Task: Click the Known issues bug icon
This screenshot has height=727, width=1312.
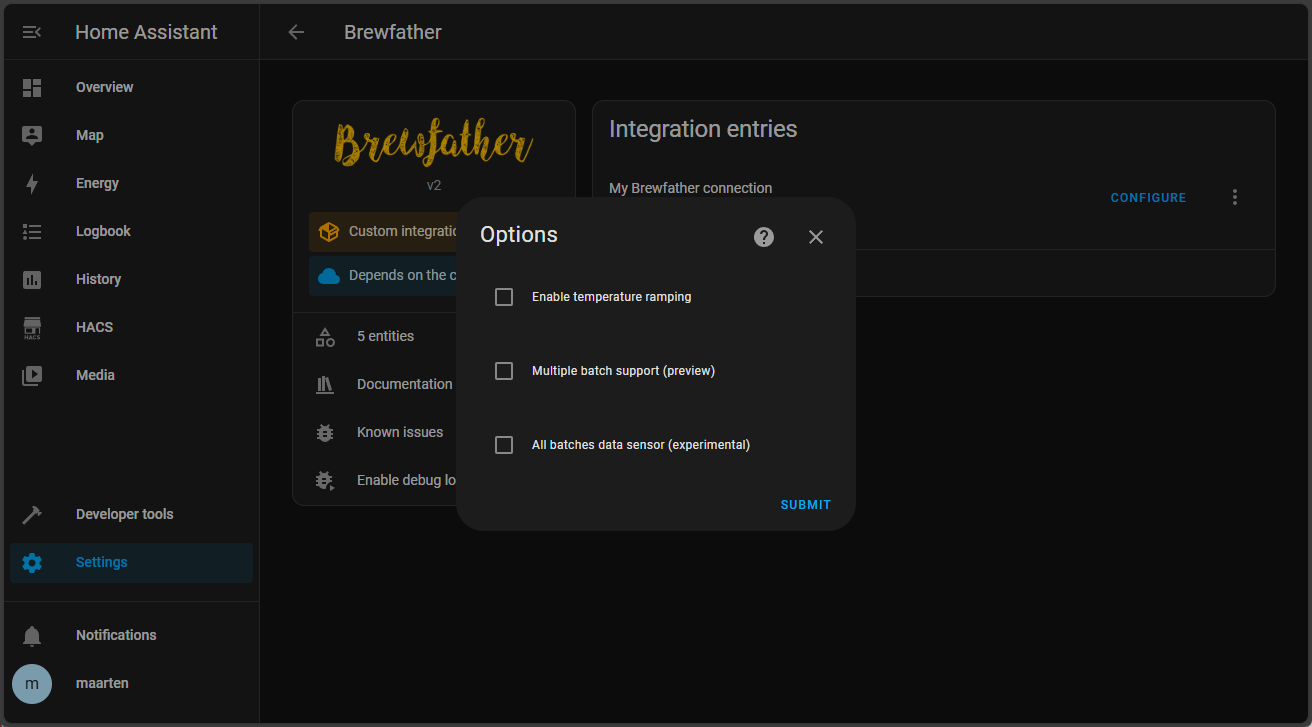Action: [325, 432]
